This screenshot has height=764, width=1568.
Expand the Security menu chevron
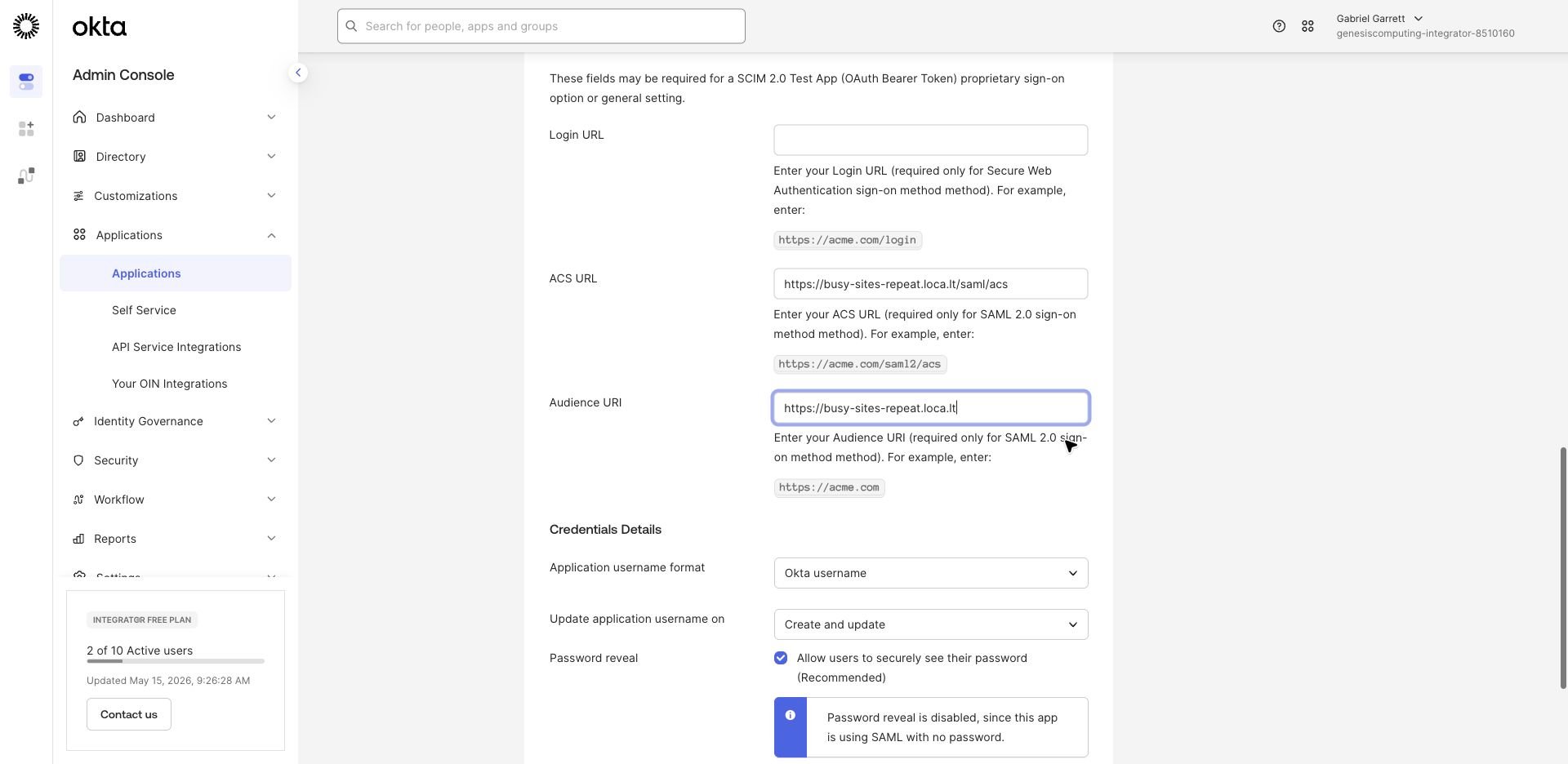pos(271,460)
